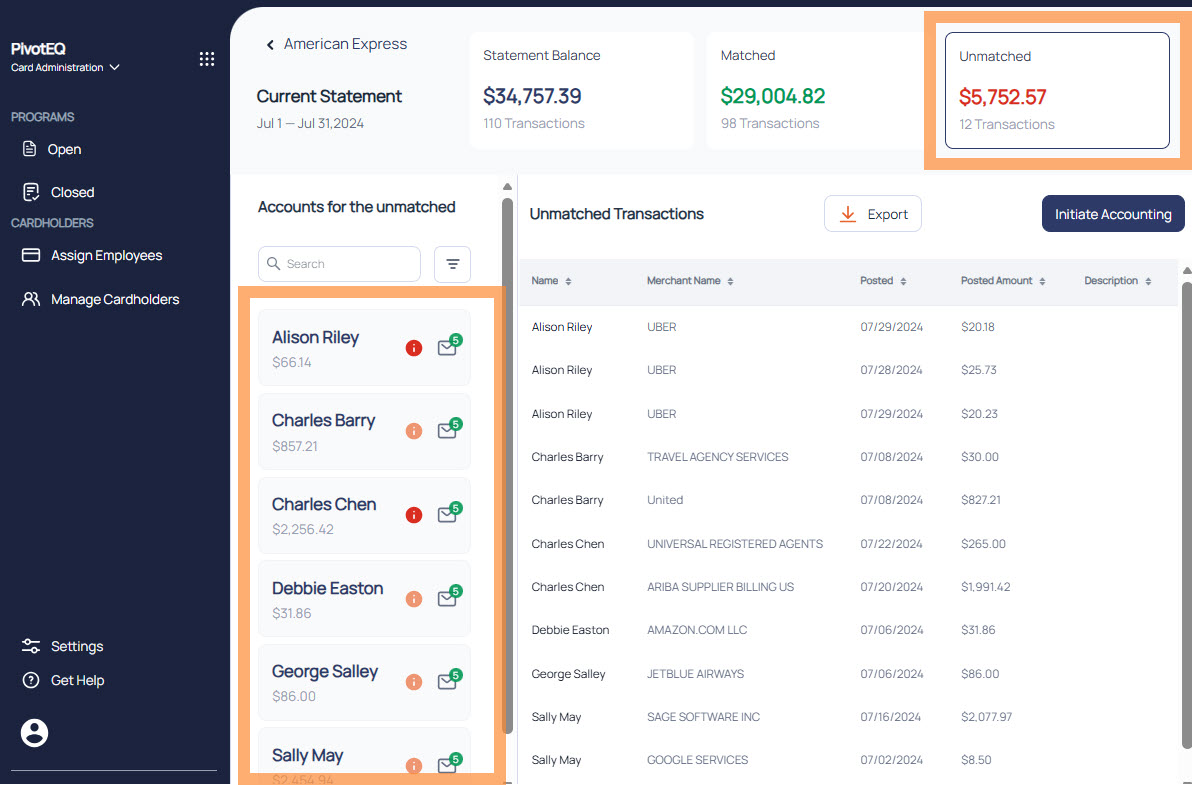Image resolution: width=1192 pixels, height=785 pixels.
Task: Open Charles Barry's mail envelope icon
Action: [x=448, y=431]
